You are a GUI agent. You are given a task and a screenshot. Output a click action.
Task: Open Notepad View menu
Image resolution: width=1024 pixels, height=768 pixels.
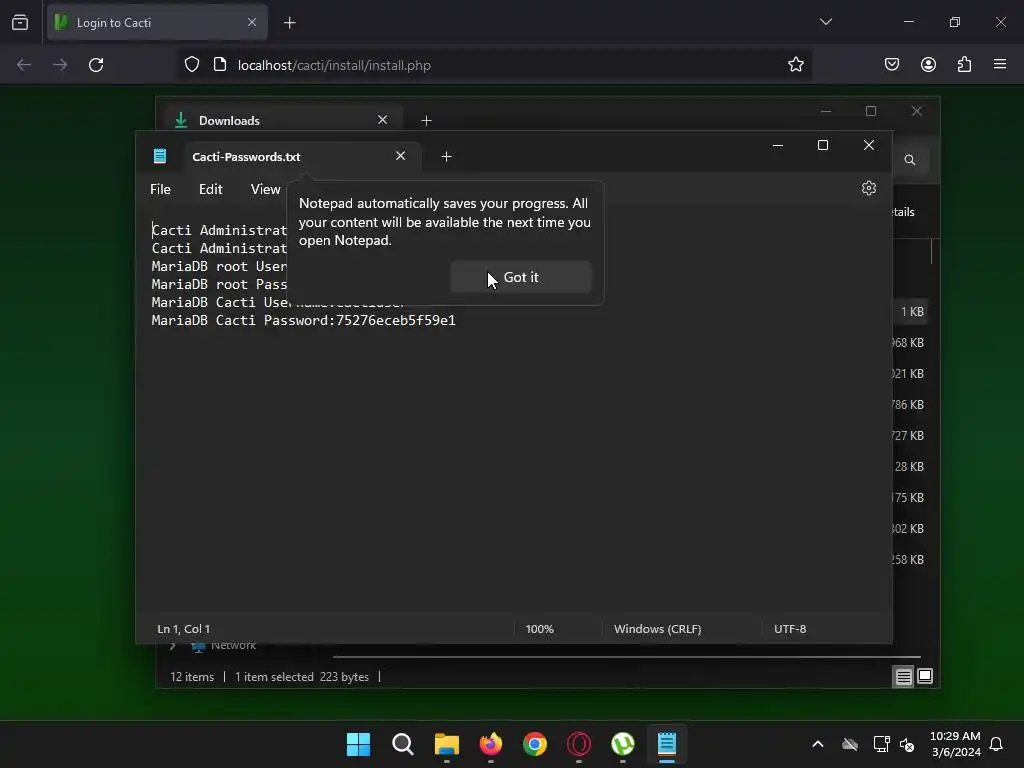click(265, 189)
